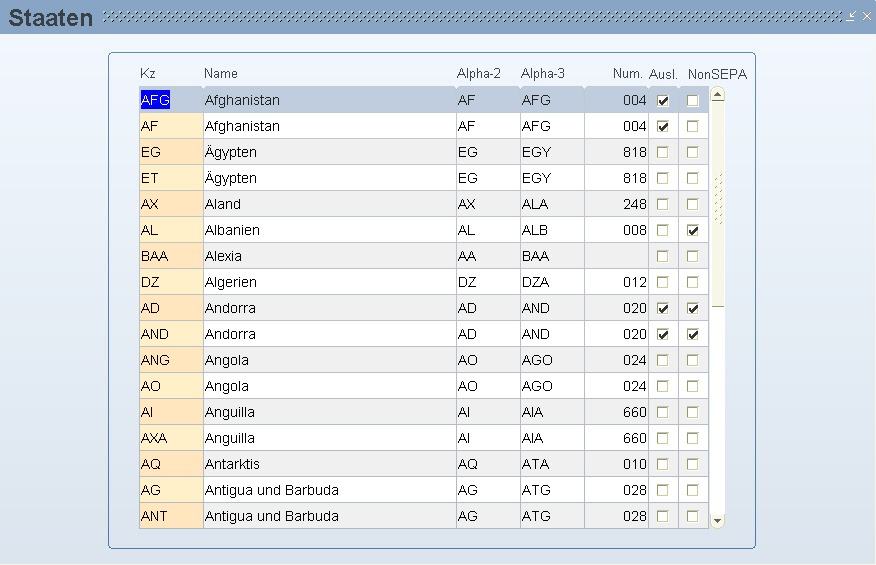Enable the Ausl. checkbox for Algerien
The height and width of the screenshot is (565, 876).
663,283
